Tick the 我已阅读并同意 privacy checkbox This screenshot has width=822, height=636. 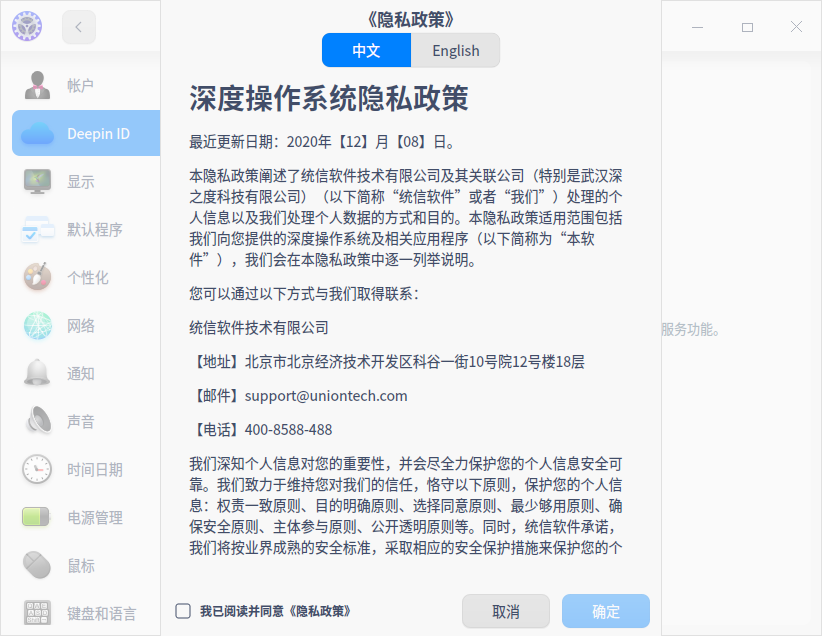(x=183, y=611)
